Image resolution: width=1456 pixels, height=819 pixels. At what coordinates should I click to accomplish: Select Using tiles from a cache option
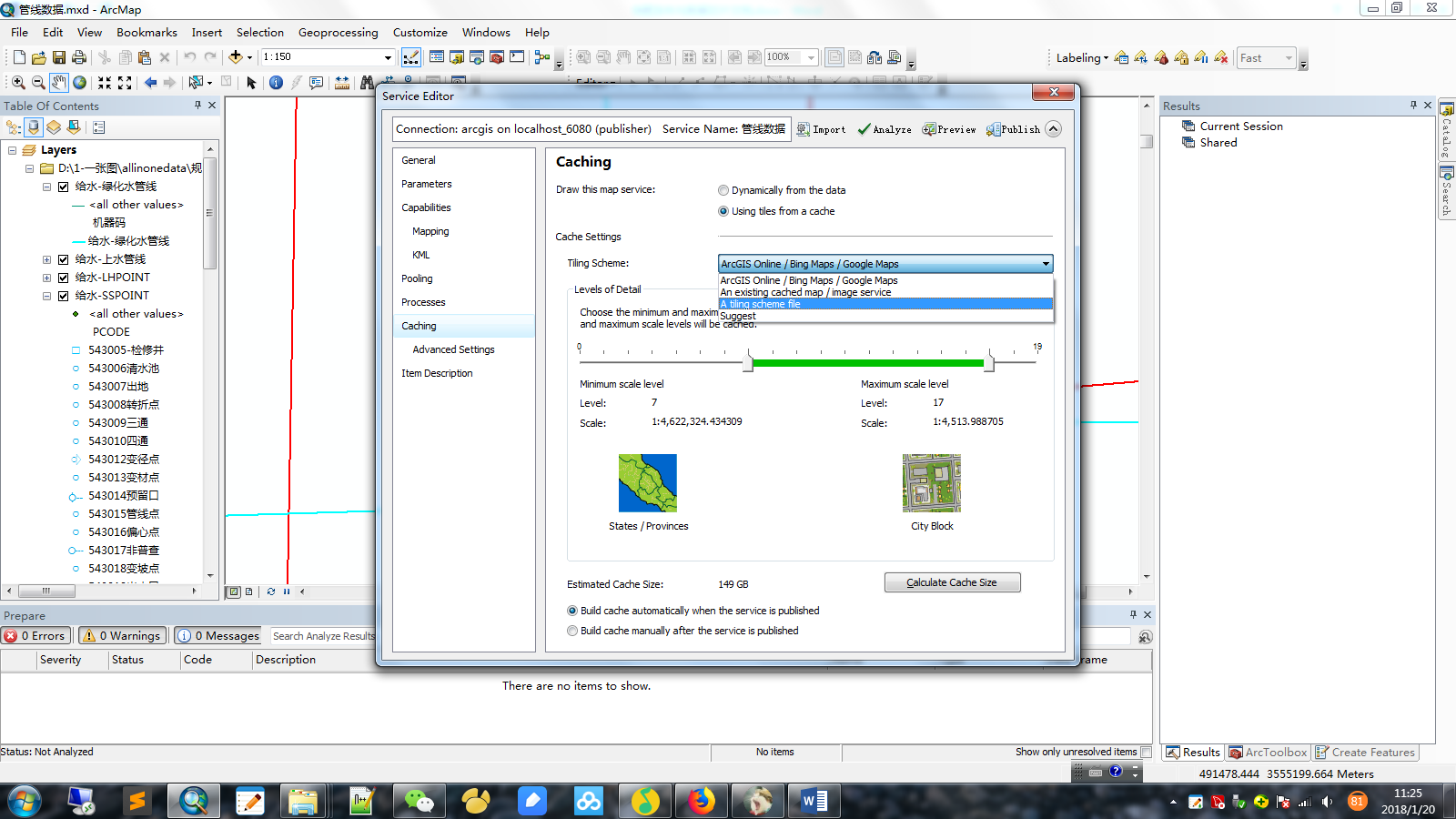tap(723, 211)
